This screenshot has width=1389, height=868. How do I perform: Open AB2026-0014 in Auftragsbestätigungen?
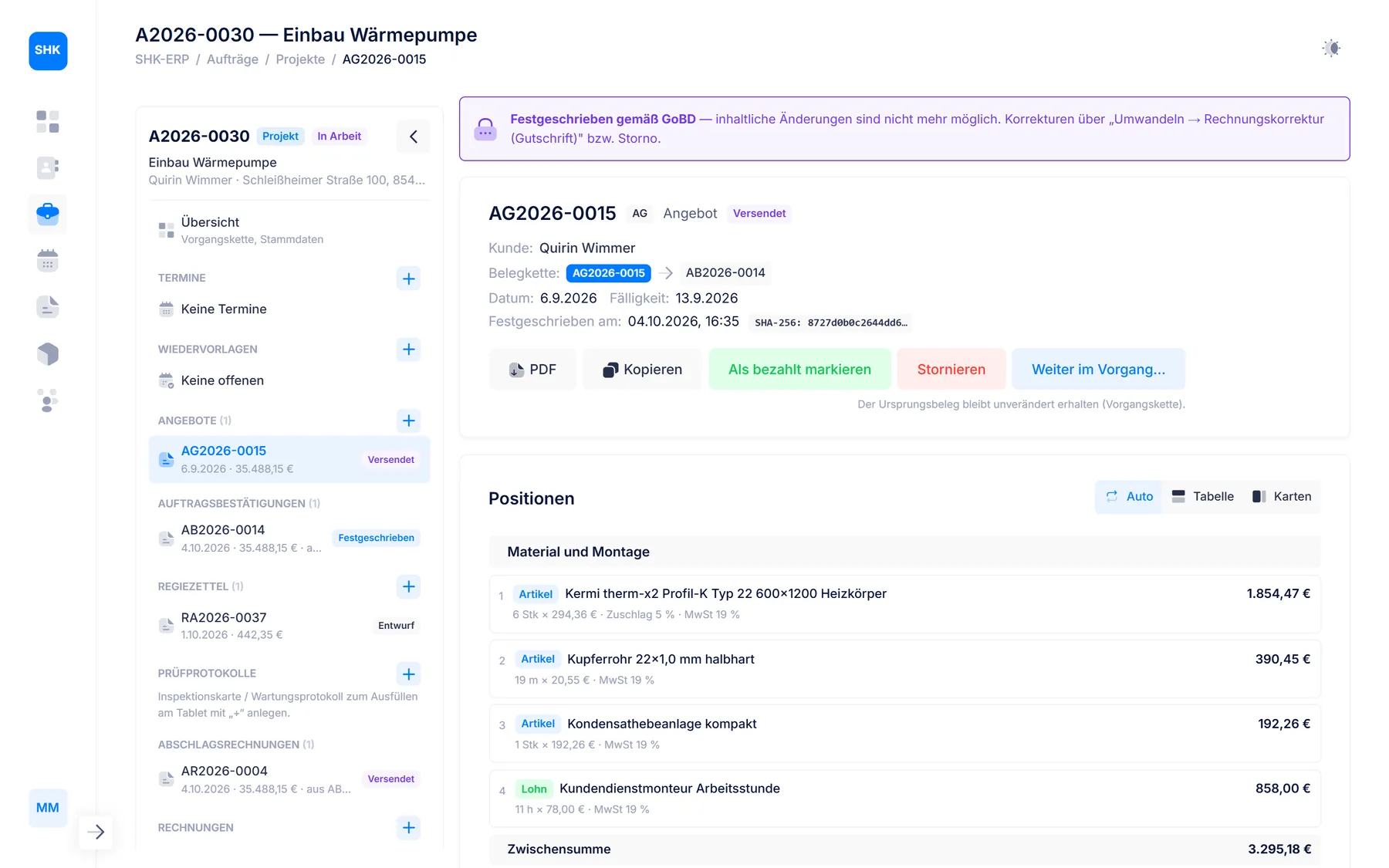click(x=289, y=539)
